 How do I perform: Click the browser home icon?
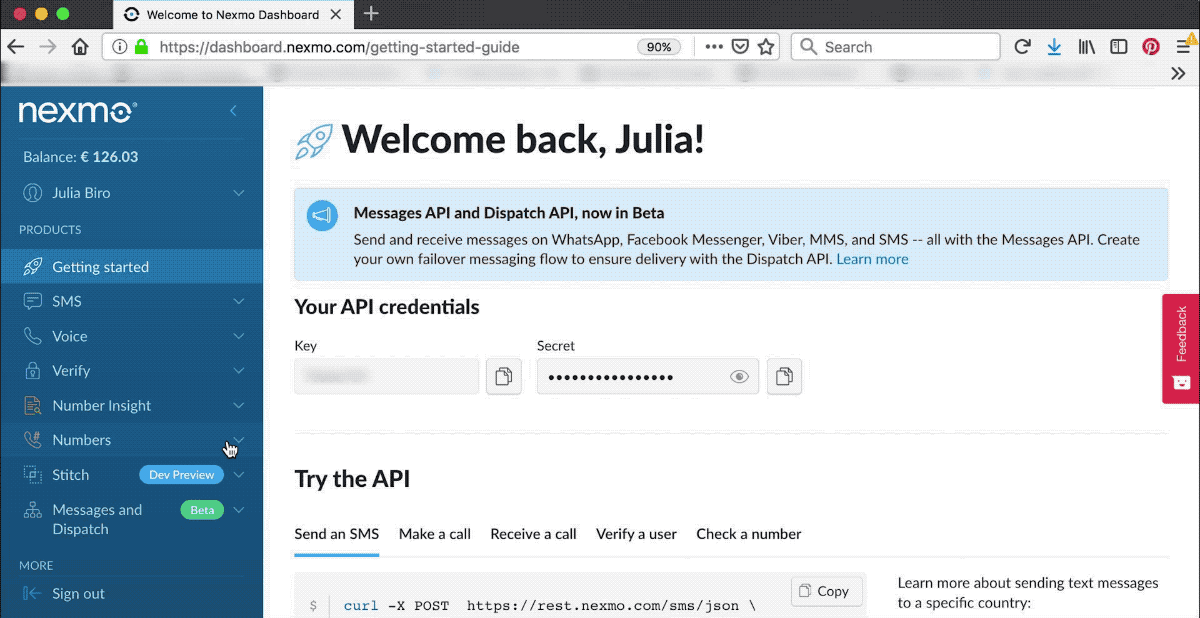80,47
